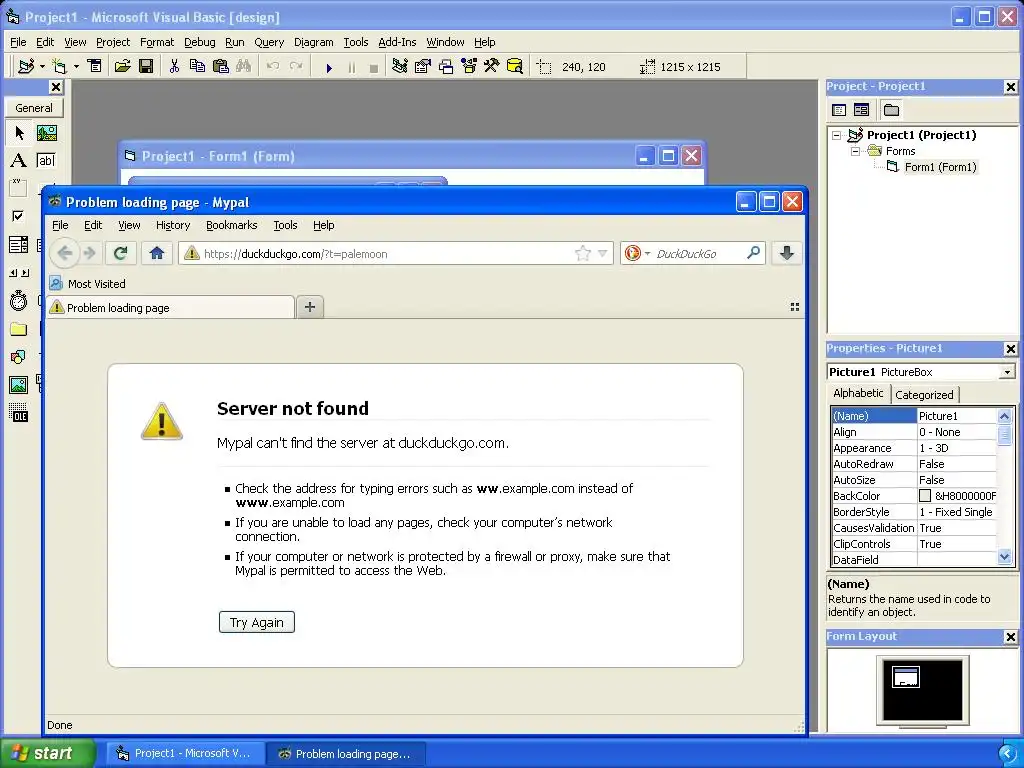Select the ComboBox control in the toolbox
Image resolution: width=1024 pixels, height=768 pixels.
click(19, 245)
